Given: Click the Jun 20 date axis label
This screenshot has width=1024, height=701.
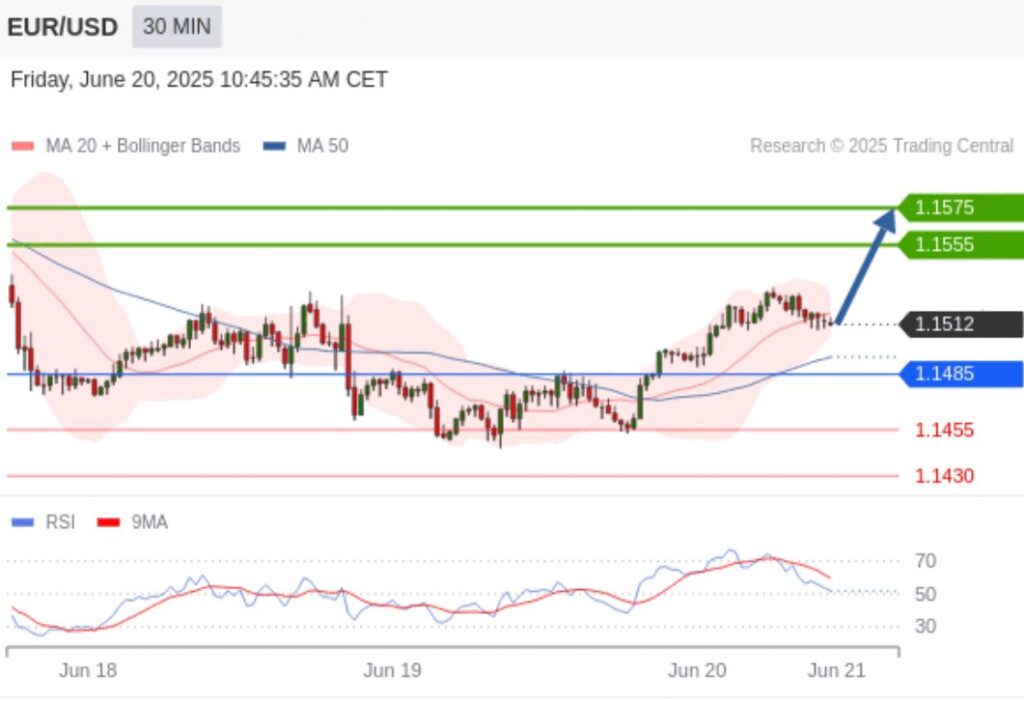Looking at the screenshot, I should click(x=697, y=671).
